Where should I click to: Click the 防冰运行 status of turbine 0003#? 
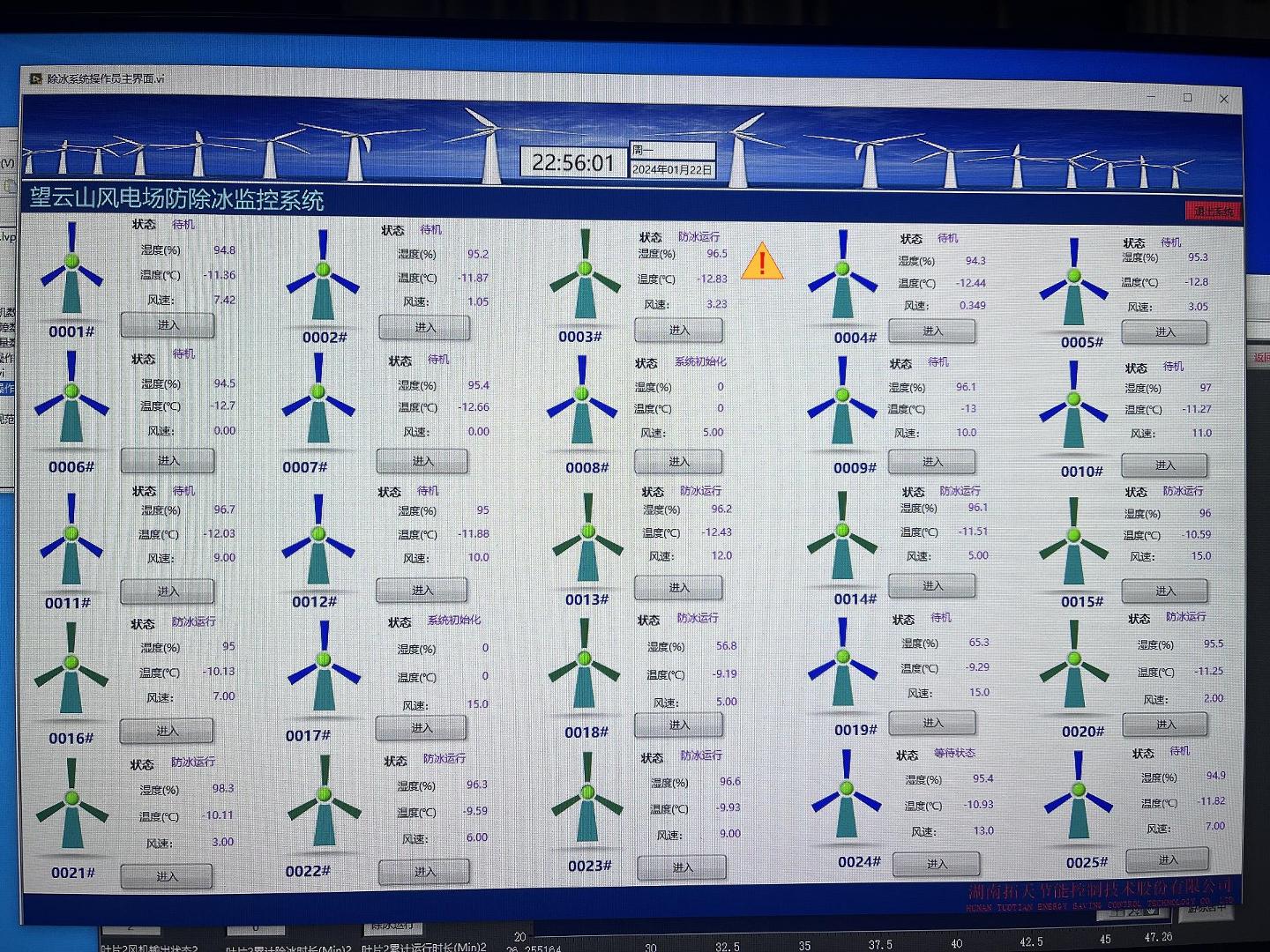(x=698, y=236)
